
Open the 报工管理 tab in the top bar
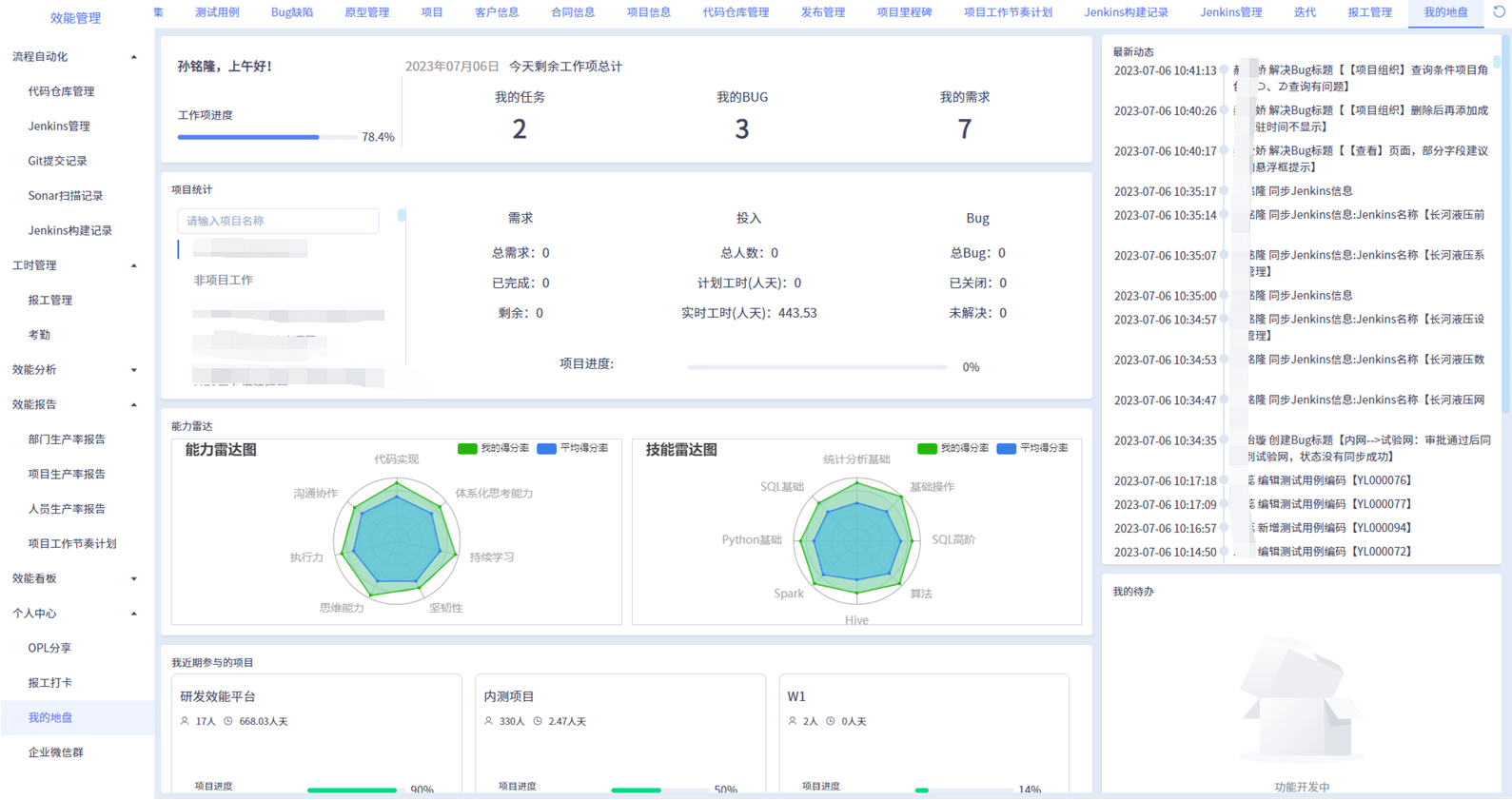pyautogui.click(x=1369, y=12)
